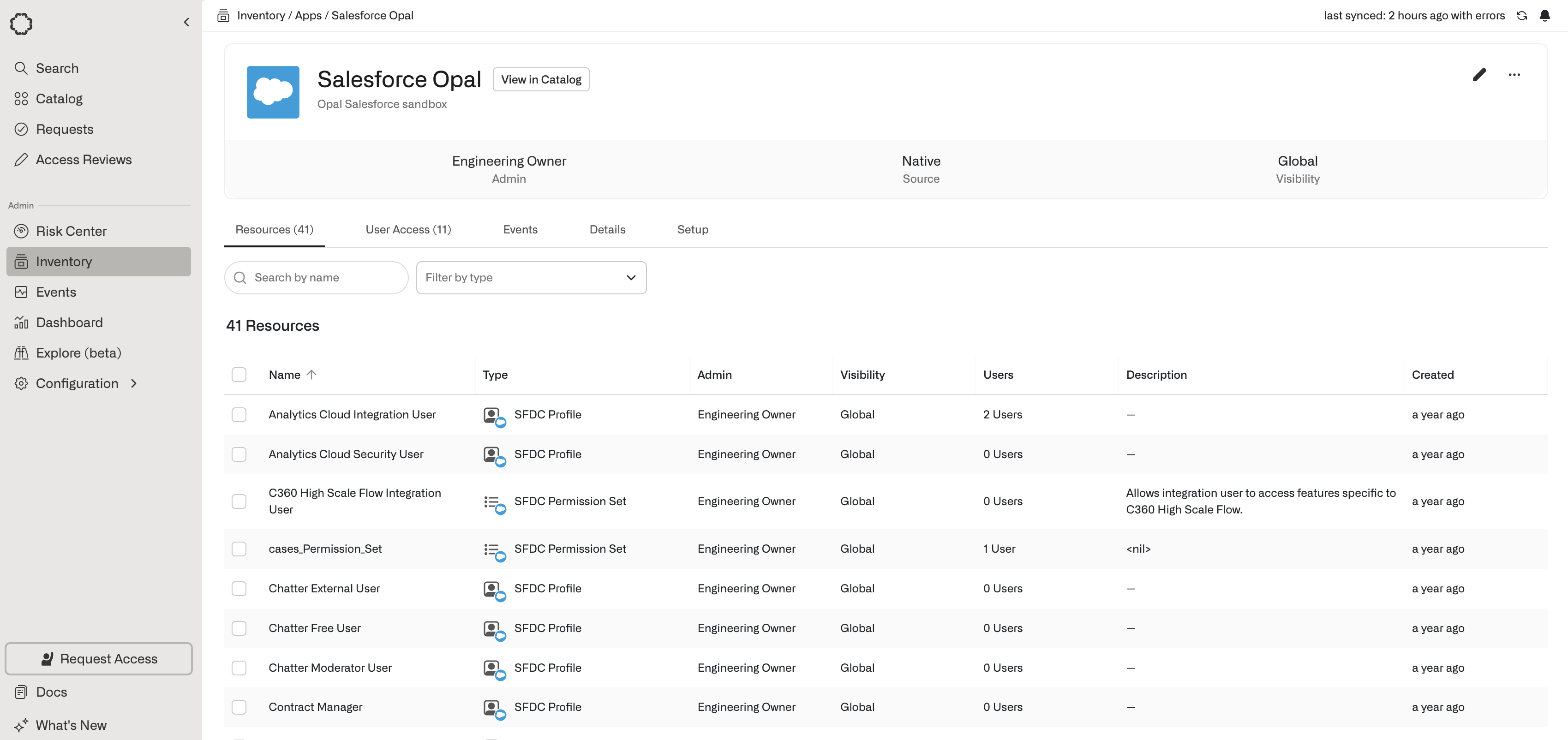
Task: Check the Analytics Cloud Integration User row
Action: (x=239, y=414)
